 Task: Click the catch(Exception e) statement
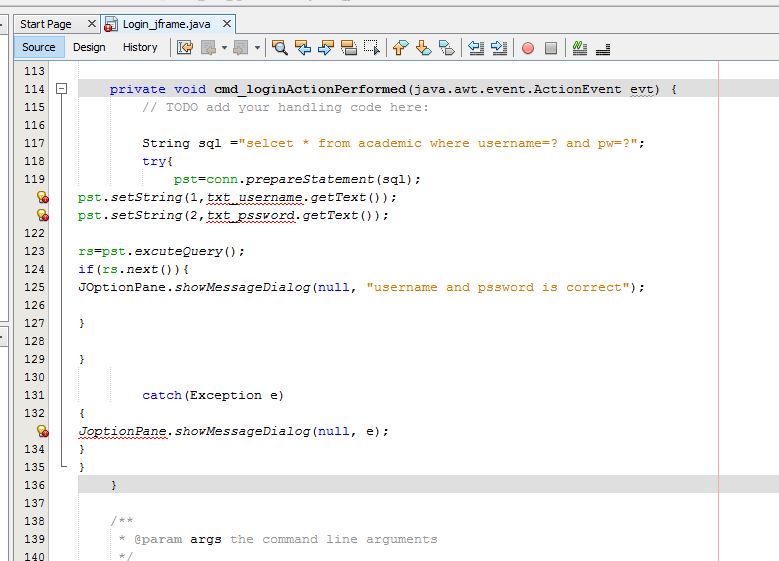(x=213, y=396)
